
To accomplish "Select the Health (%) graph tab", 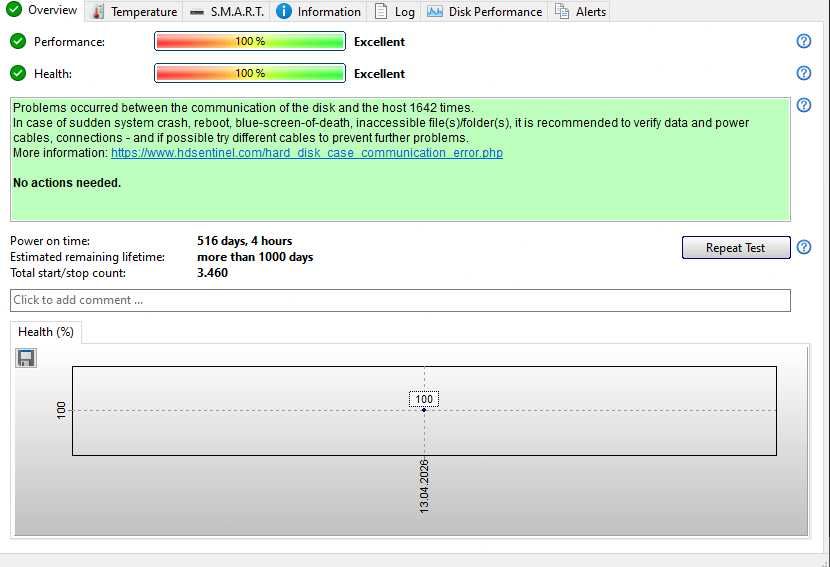I will click(46, 332).
